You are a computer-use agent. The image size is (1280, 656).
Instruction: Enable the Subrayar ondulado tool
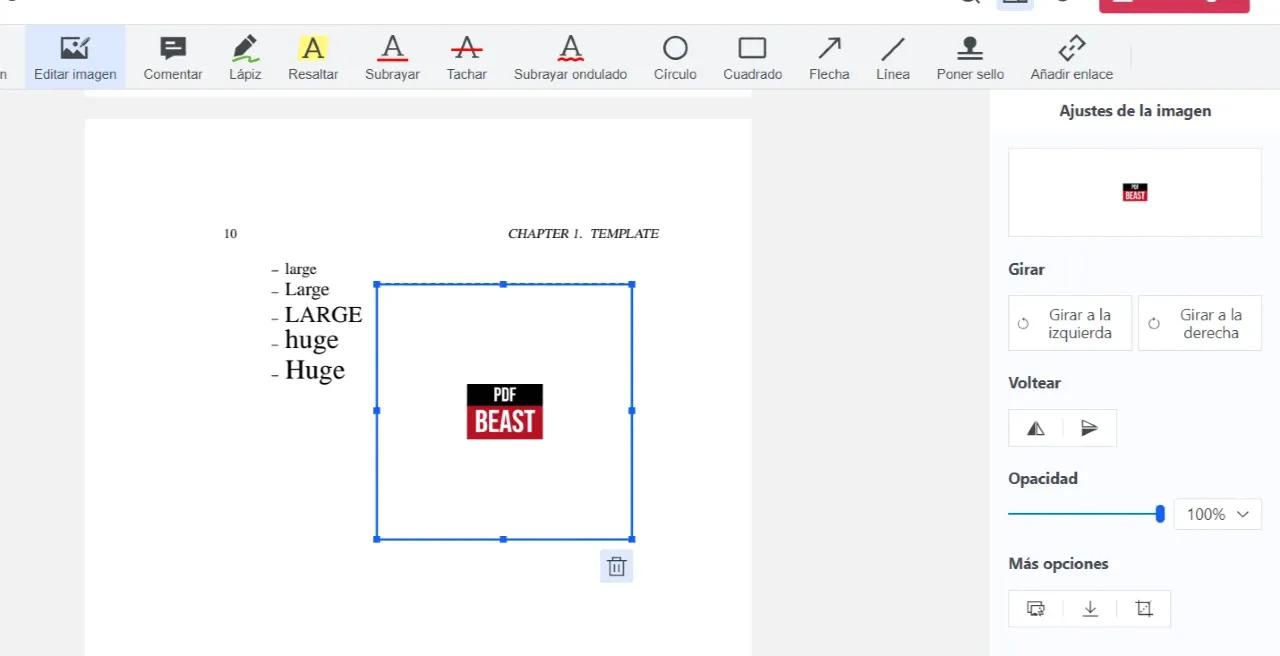[570, 58]
